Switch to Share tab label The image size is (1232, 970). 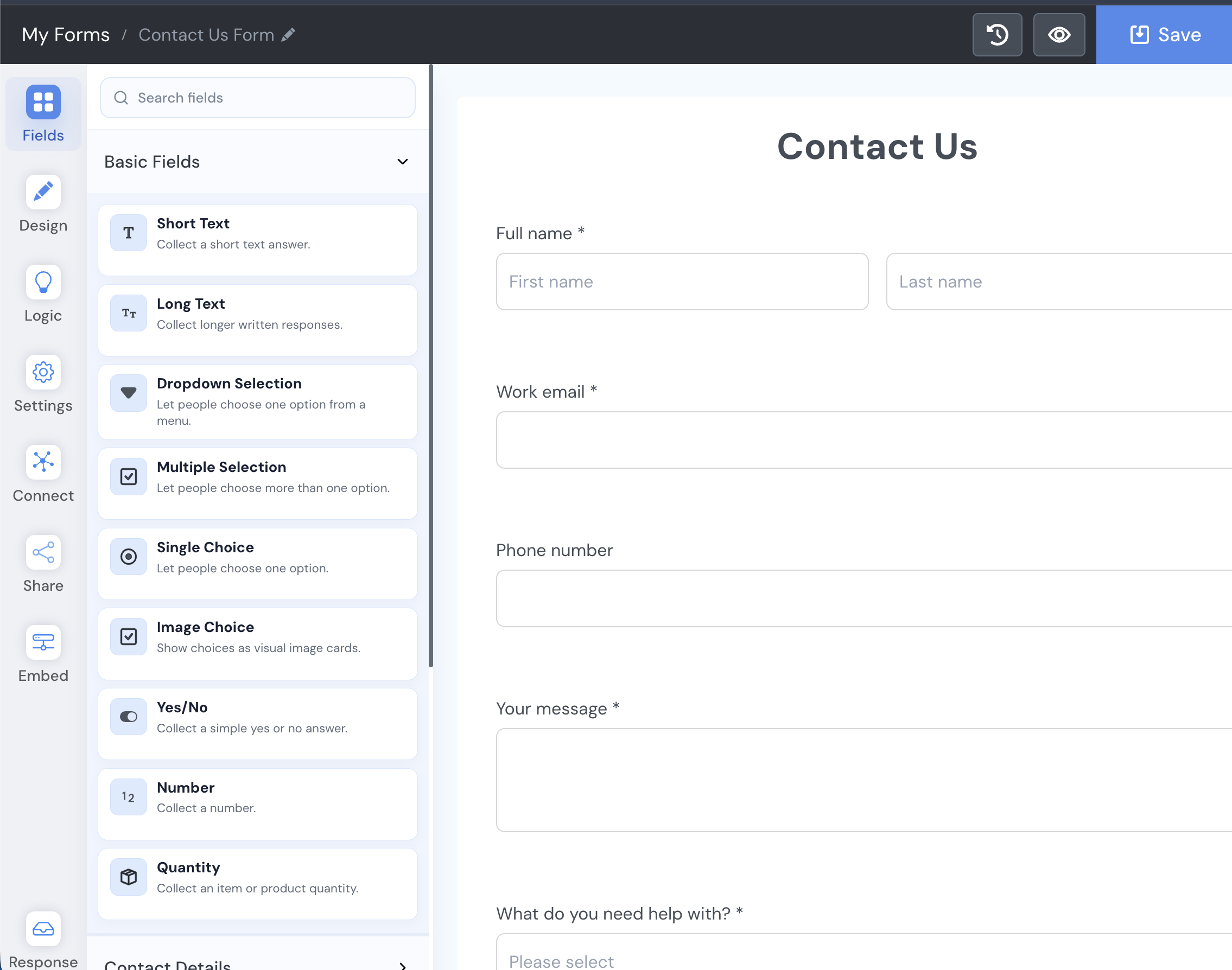pos(43,585)
